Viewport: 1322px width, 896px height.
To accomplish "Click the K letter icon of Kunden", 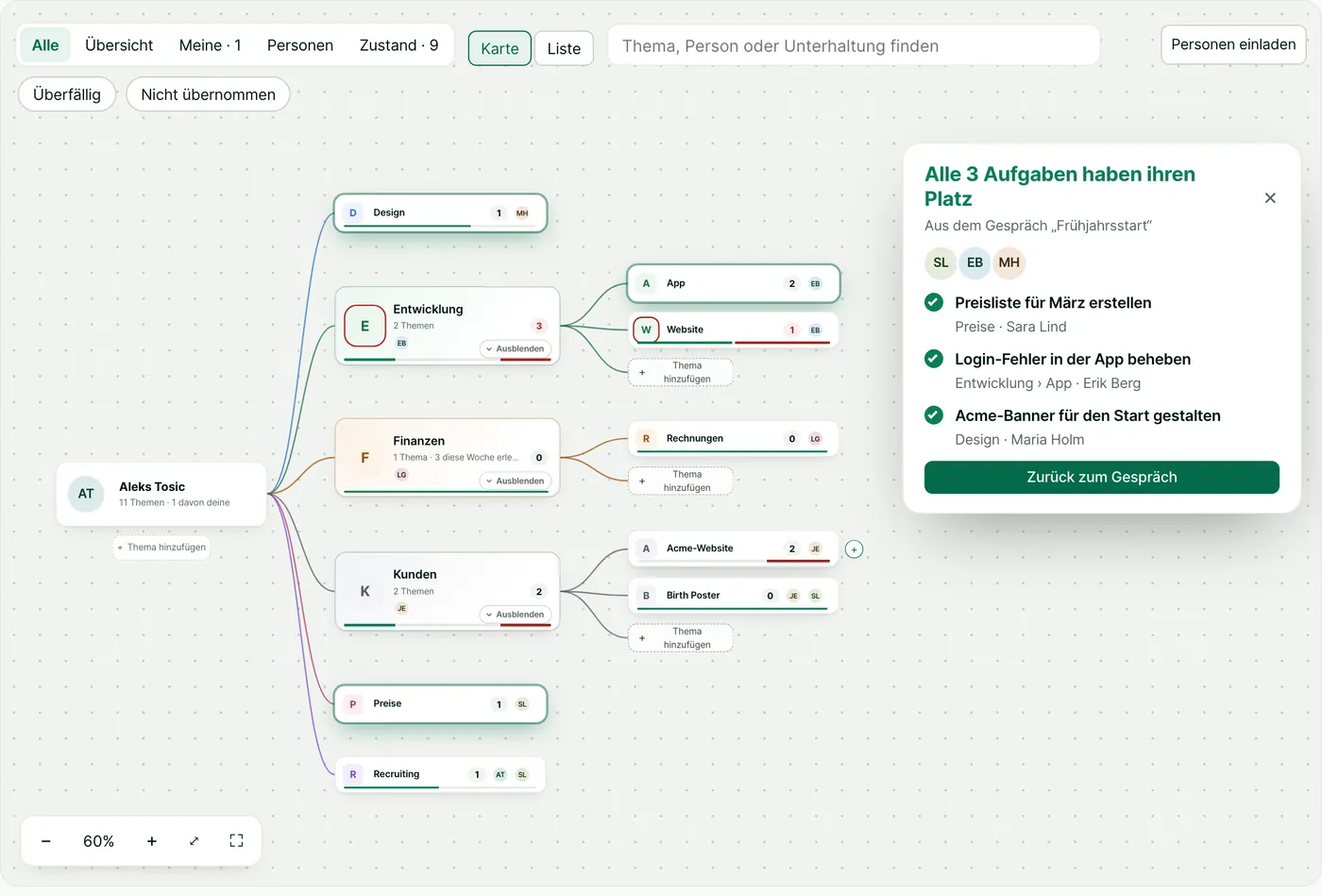I will pyautogui.click(x=364, y=591).
